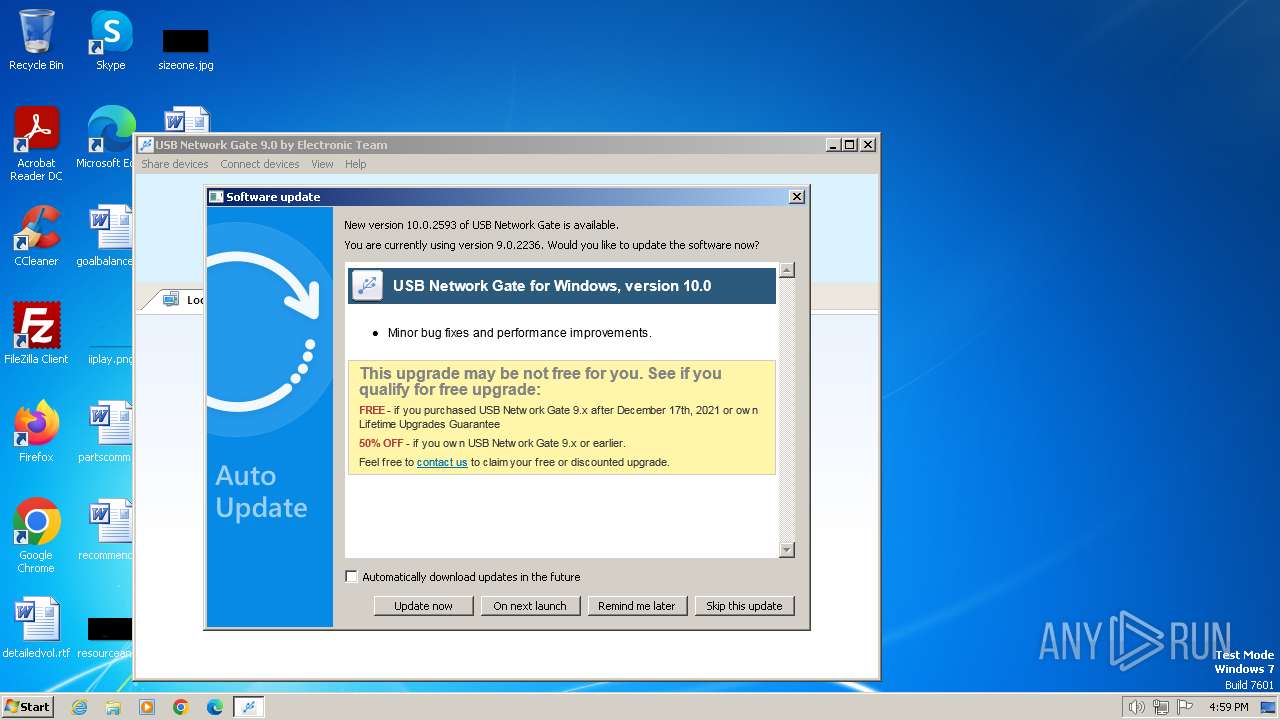Open goalbalance Word document
Image resolution: width=1280 pixels, height=720 pixels.
(110, 236)
